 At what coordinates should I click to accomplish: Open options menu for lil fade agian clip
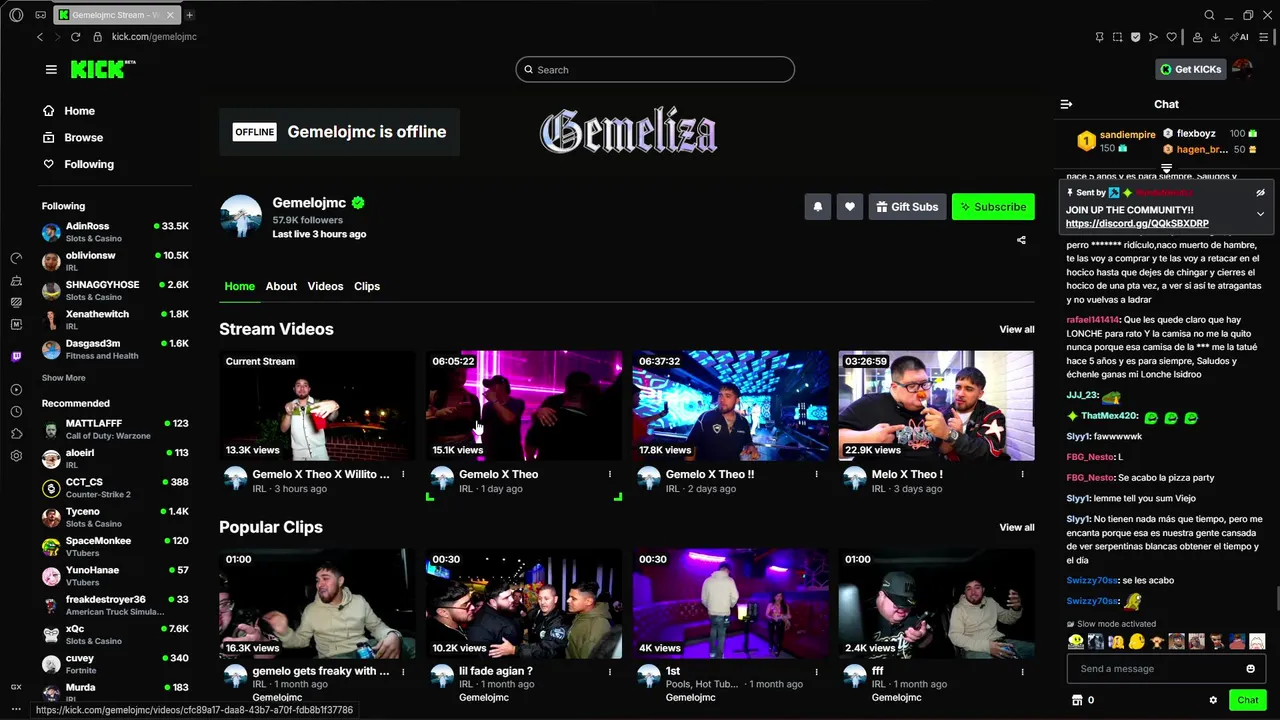pyautogui.click(x=610, y=672)
